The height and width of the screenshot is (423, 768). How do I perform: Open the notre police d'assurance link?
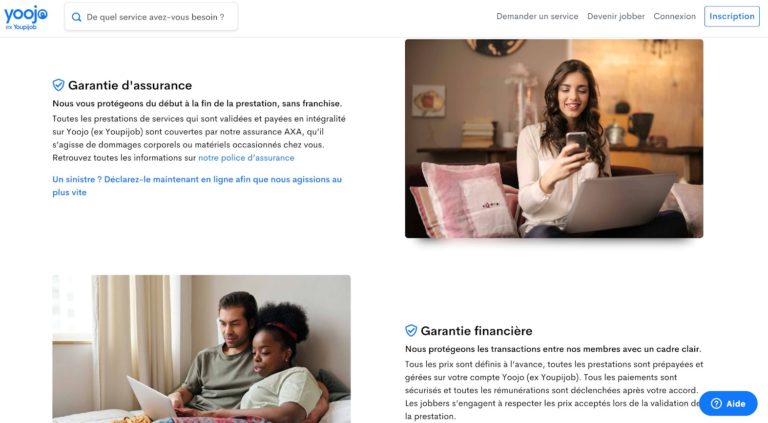click(246, 158)
